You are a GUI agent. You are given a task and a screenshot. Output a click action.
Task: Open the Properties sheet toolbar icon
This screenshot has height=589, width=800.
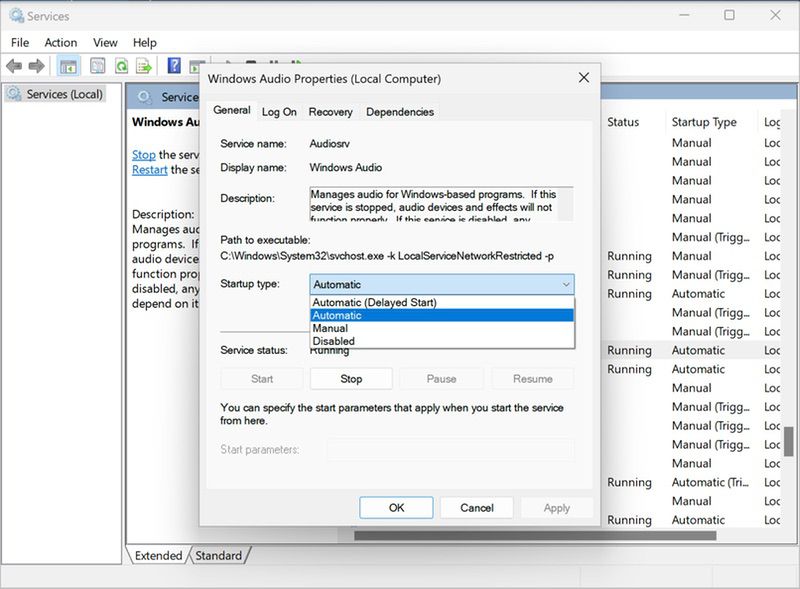click(x=97, y=66)
